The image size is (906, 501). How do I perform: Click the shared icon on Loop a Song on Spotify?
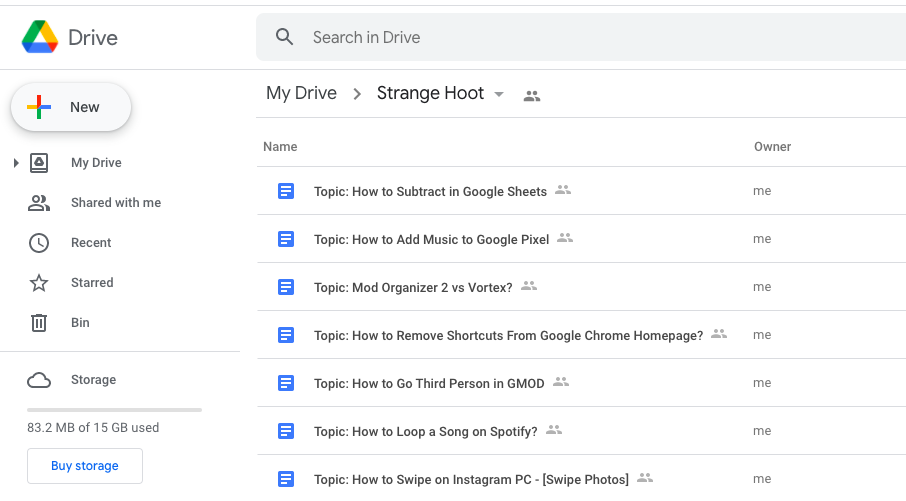[x=554, y=429]
